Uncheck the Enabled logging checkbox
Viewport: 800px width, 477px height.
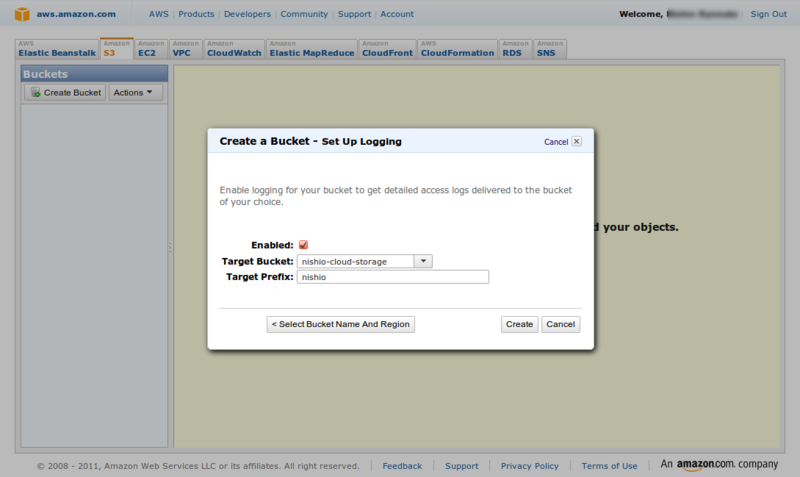click(x=303, y=245)
